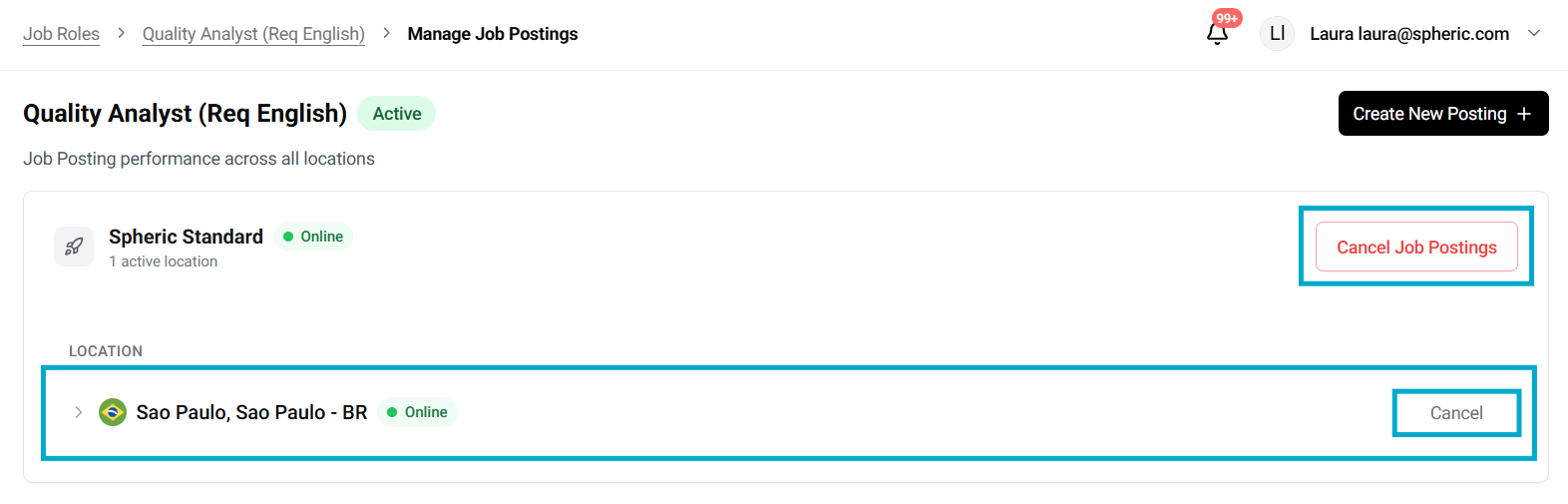Cancel the Sao Paulo posting
The width and height of the screenshot is (1568, 504).
coord(1455,413)
